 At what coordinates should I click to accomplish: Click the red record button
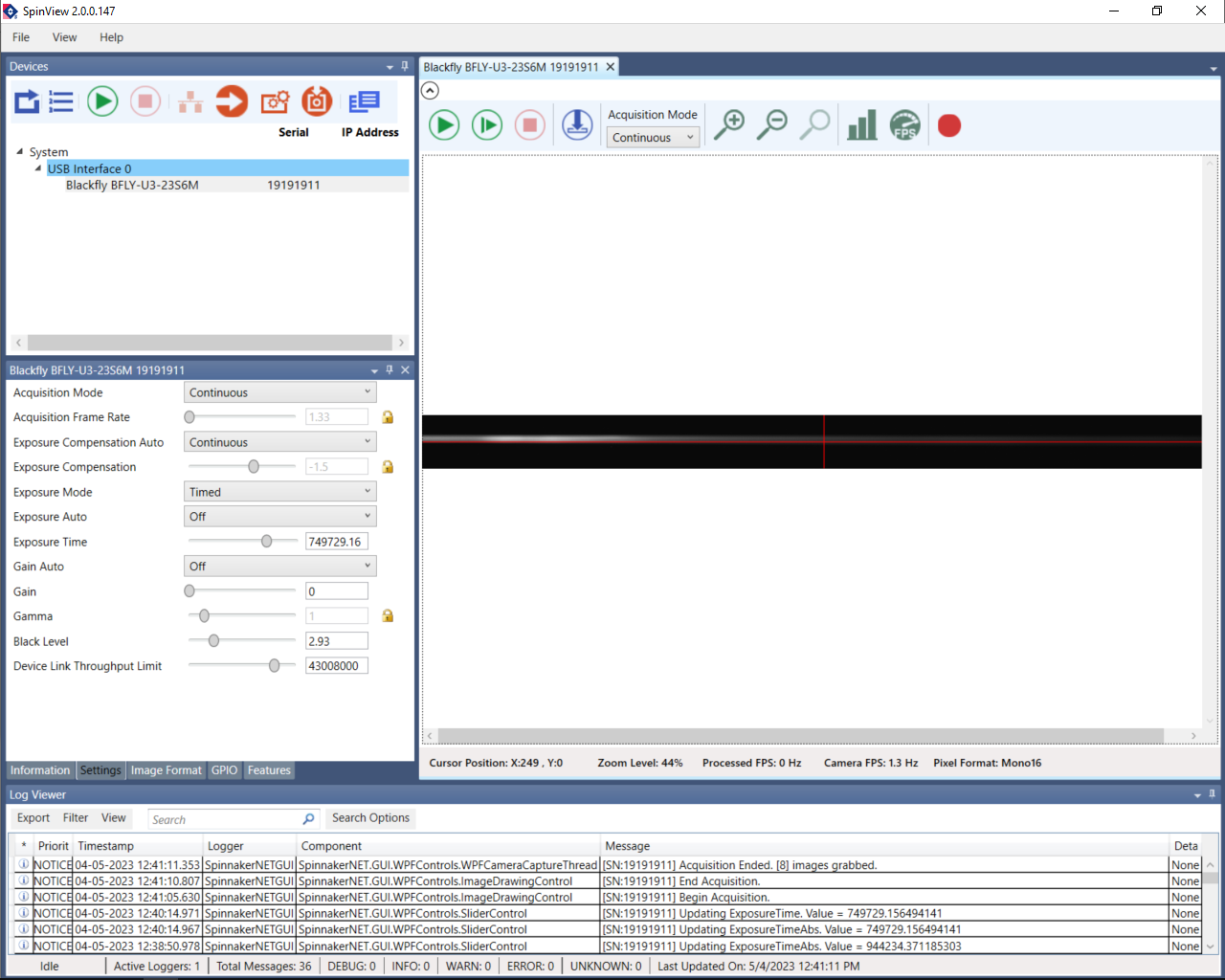[948, 125]
